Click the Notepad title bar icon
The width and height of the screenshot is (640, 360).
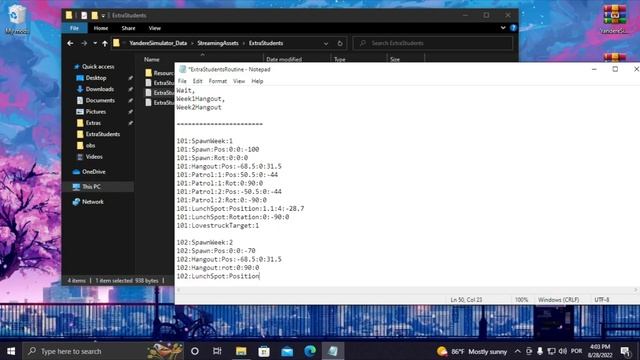click(182, 69)
